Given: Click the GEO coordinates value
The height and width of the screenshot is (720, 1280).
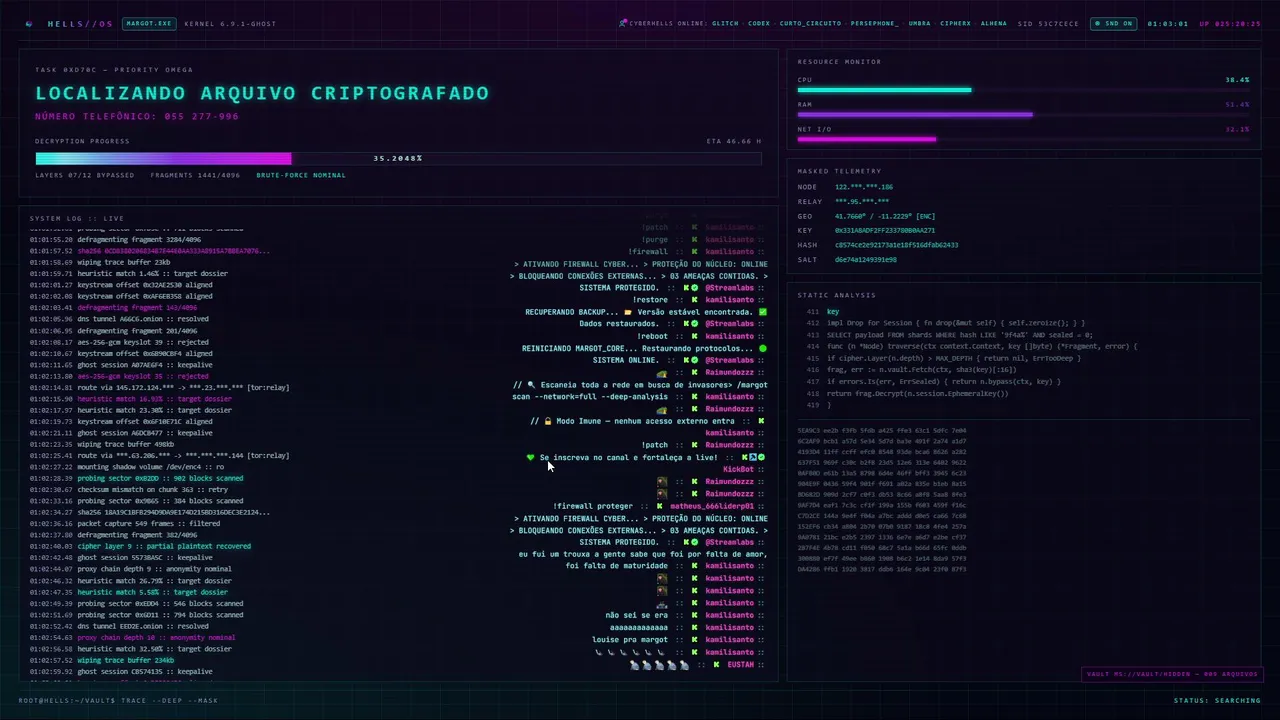Looking at the screenshot, I should coord(885,216).
